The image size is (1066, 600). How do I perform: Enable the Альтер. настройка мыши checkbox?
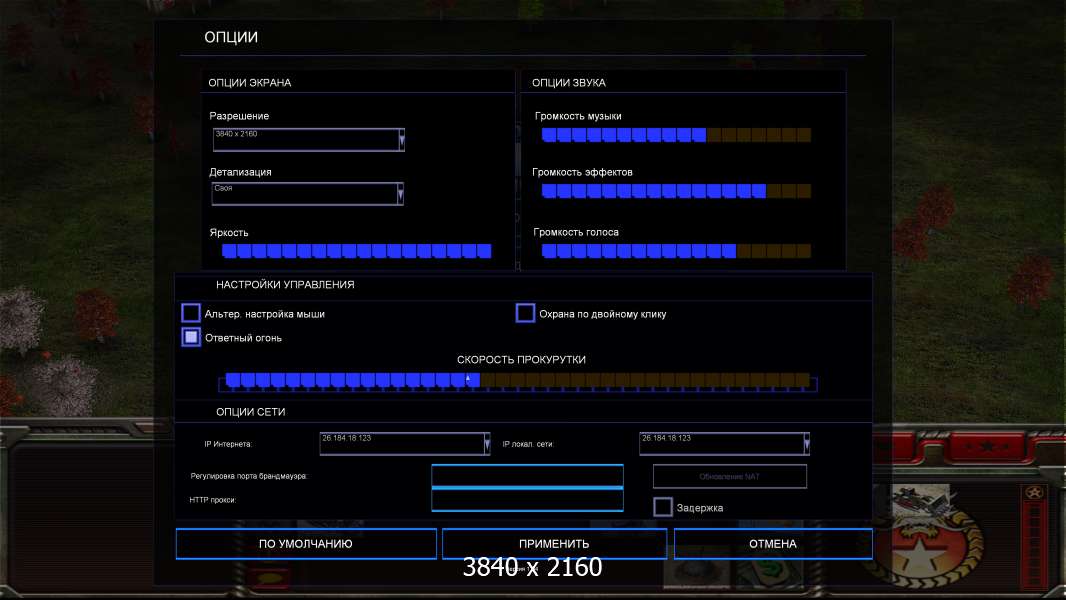[x=191, y=313]
